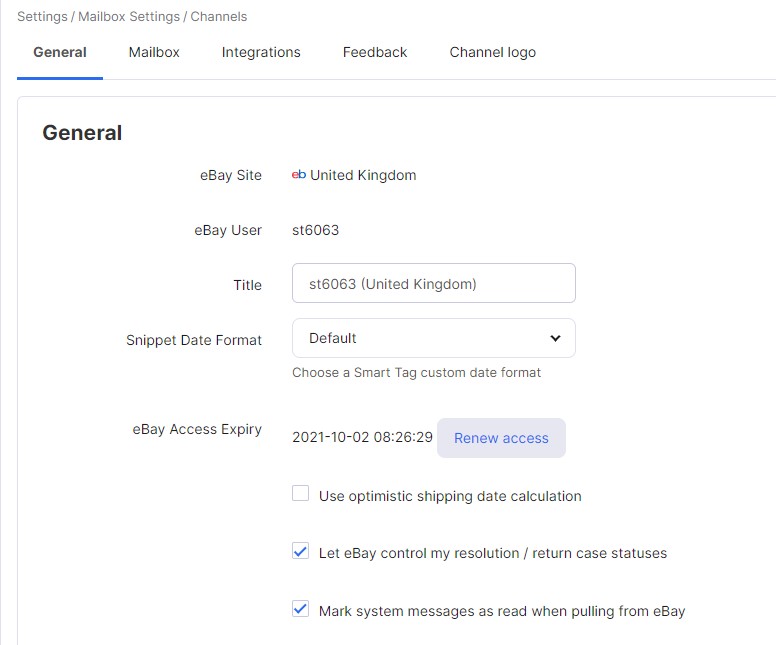Select the Channel logo tab

click(492, 52)
